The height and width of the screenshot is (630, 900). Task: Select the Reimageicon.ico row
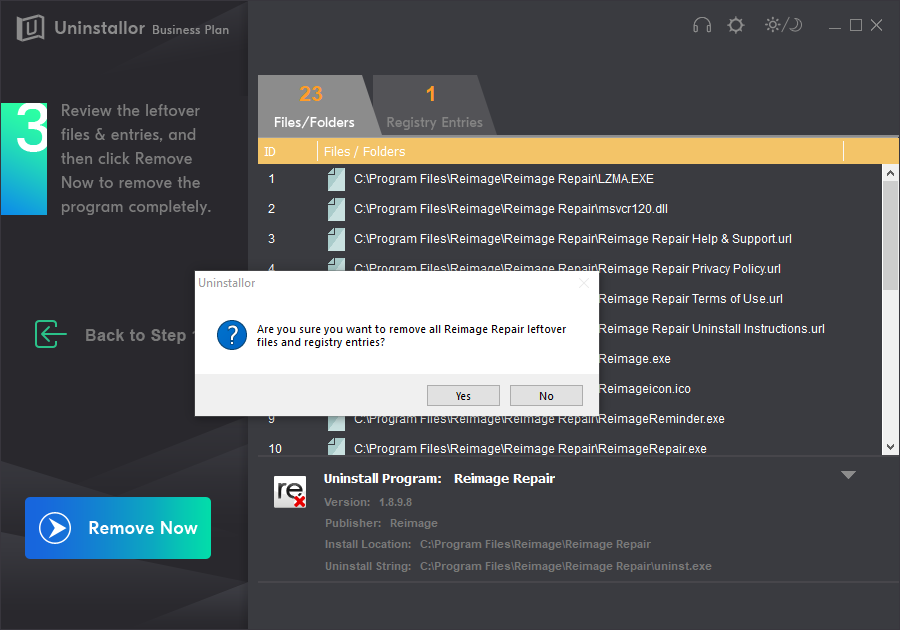(x=739, y=388)
